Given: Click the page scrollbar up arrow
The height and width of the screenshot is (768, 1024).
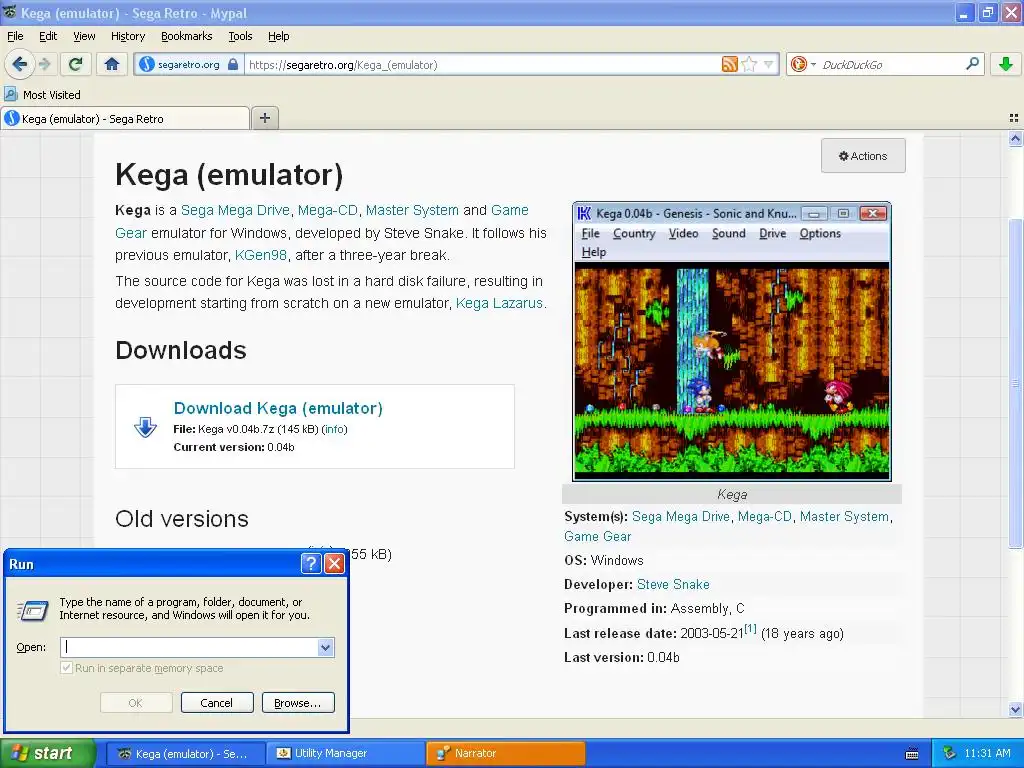Looking at the screenshot, I should pyautogui.click(x=1015, y=138).
